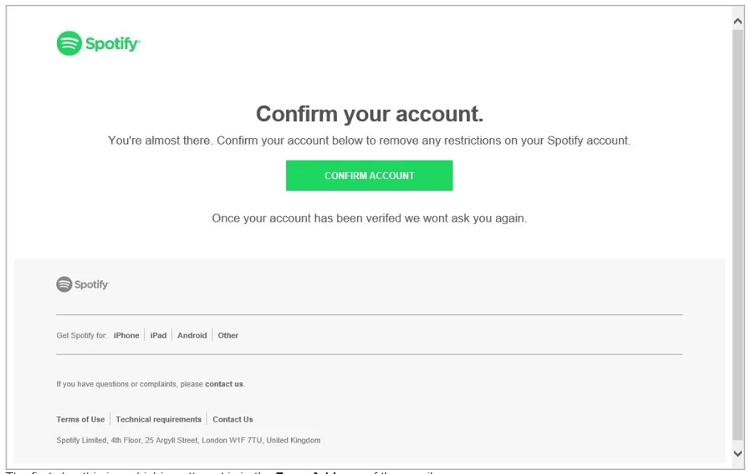Click the Spotify Limited address text
This screenshot has height=474, width=750.
(188, 440)
